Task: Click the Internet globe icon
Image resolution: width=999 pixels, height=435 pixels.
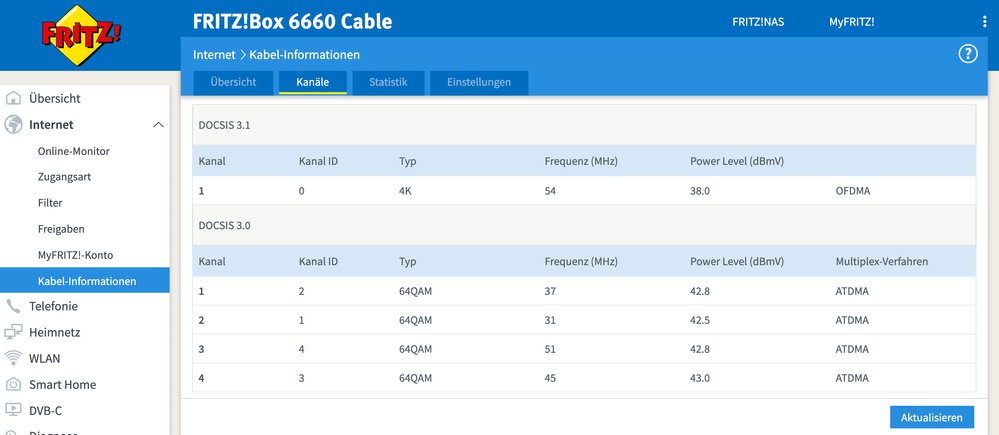Action: [x=13, y=125]
